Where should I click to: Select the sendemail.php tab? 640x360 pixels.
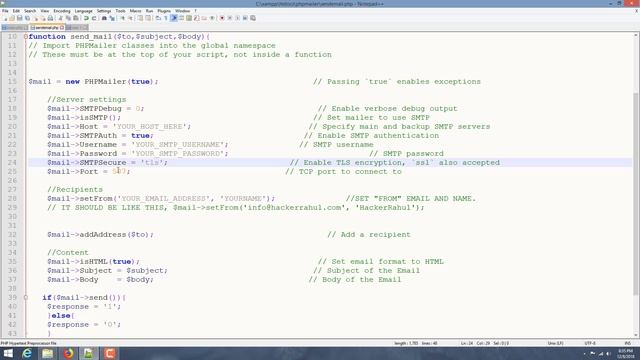pyautogui.click(x=47, y=27)
